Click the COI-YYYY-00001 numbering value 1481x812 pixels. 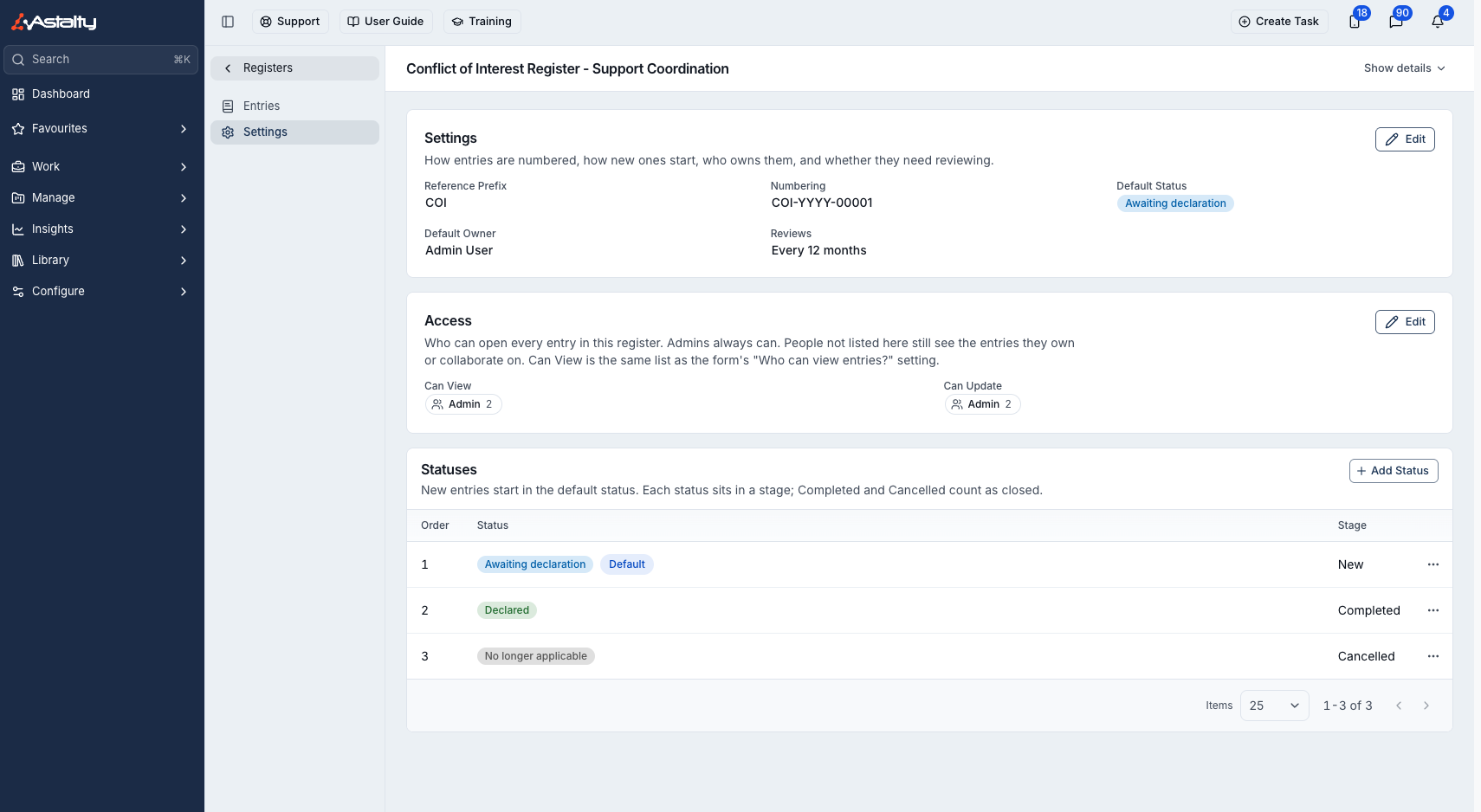[x=822, y=203]
